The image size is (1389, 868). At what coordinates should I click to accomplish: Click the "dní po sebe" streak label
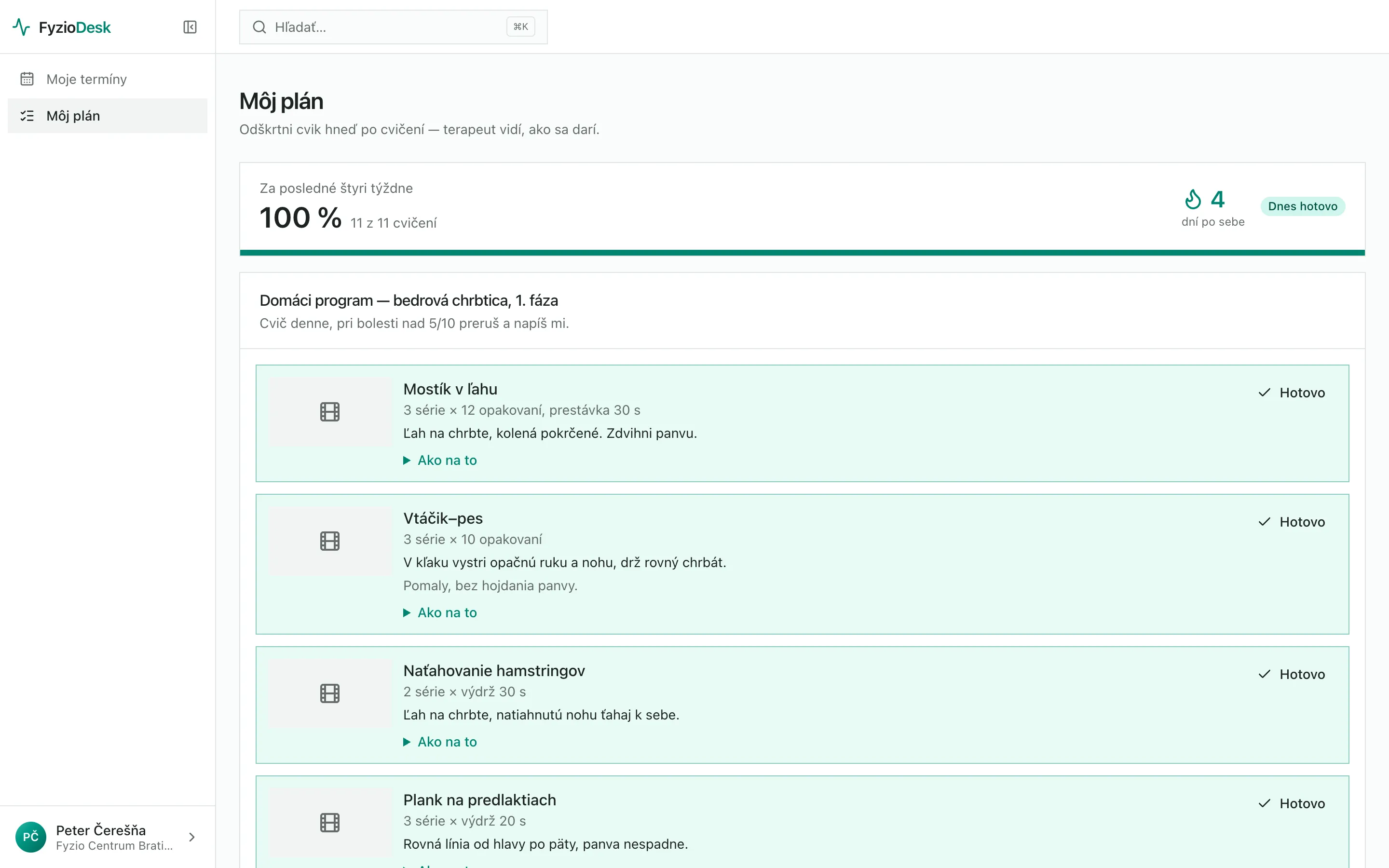[1213, 222]
